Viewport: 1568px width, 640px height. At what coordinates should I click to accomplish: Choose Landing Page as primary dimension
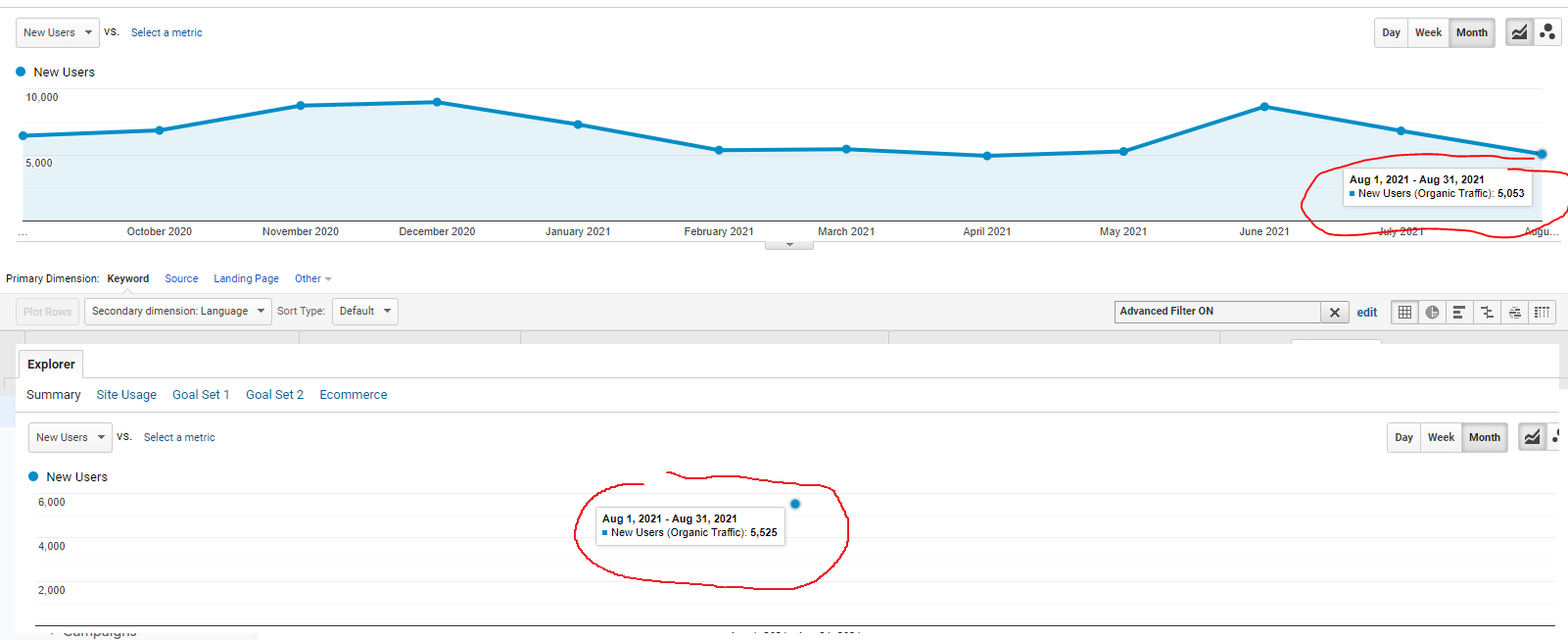click(x=246, y=279)
